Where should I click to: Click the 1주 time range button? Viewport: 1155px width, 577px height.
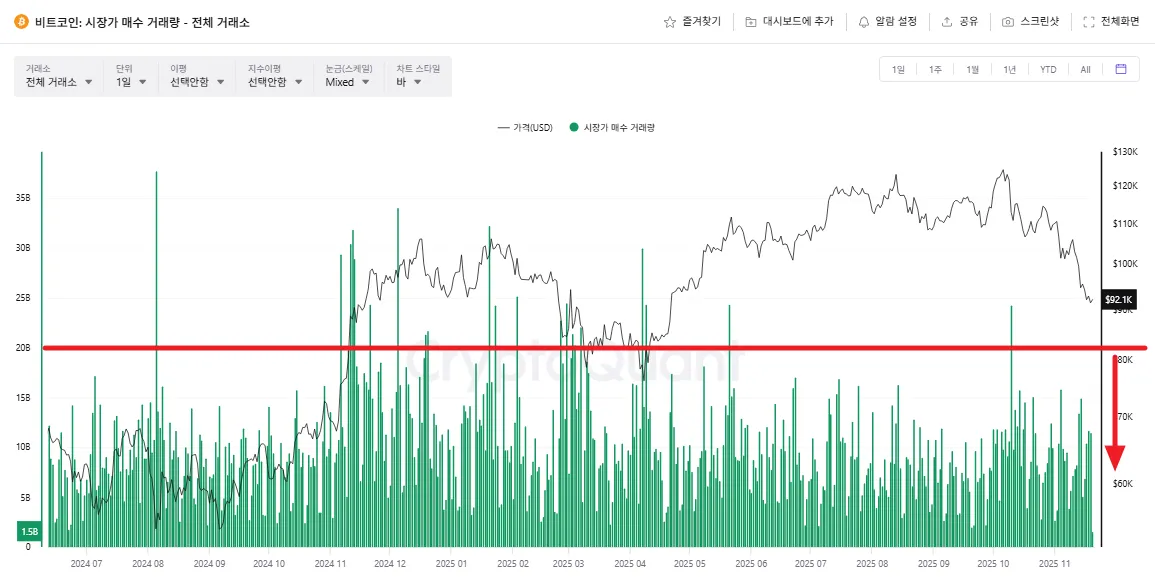tap(935, 69)
